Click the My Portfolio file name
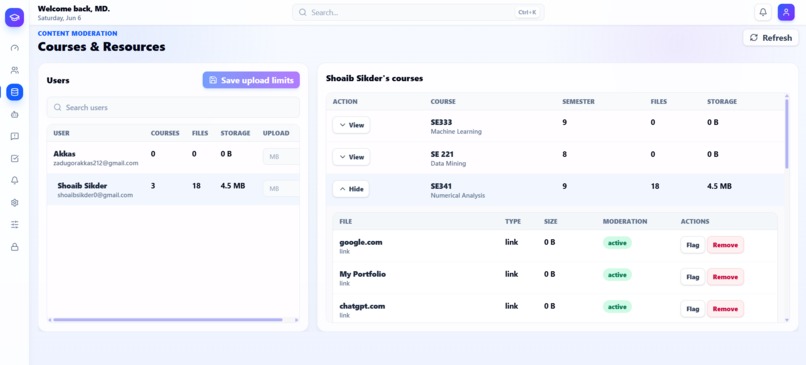This screenshot has height=365, width=806. pyautogui.click(x=362, y=274)
